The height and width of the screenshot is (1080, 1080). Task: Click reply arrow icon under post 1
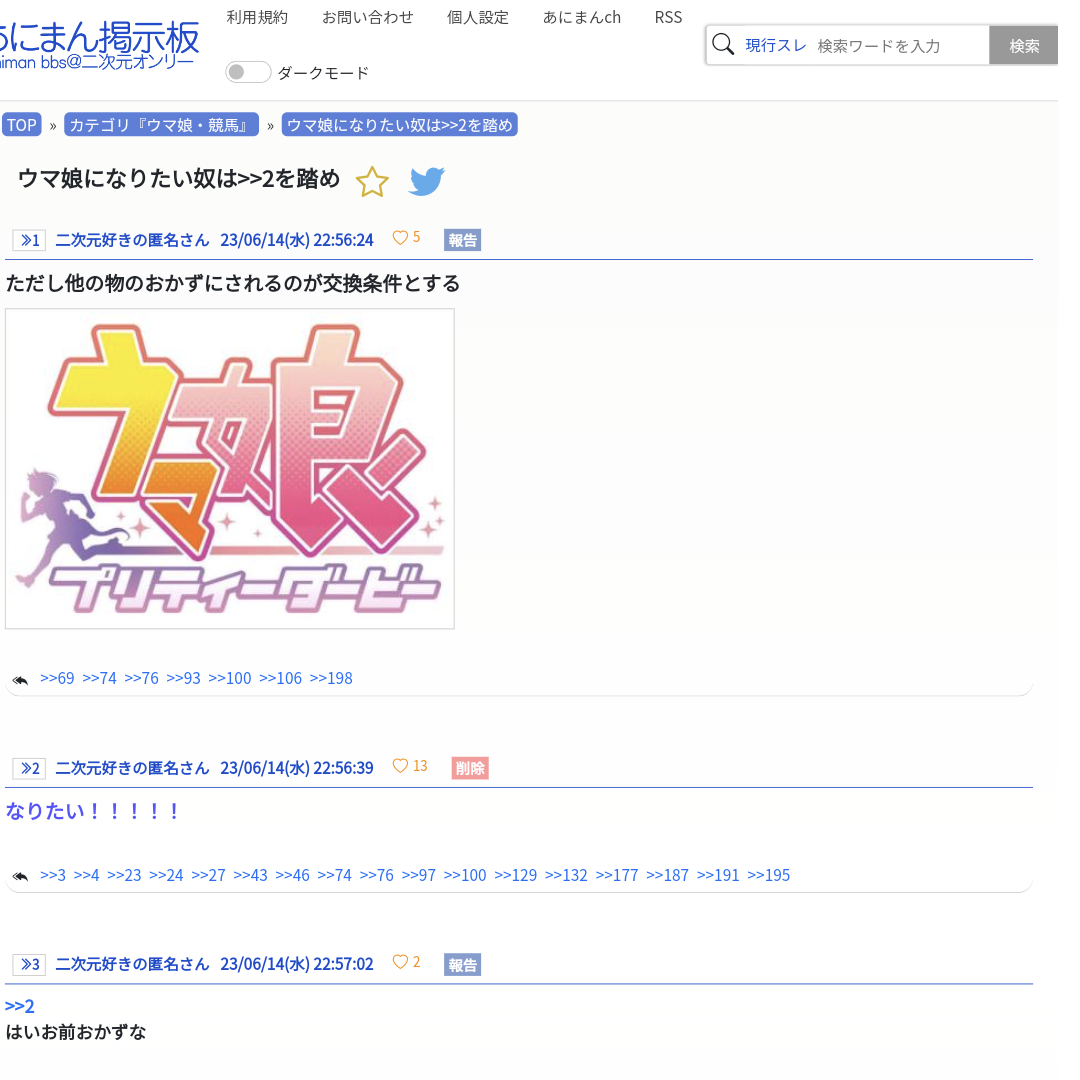pyautogui.click(x=20, y=681)
